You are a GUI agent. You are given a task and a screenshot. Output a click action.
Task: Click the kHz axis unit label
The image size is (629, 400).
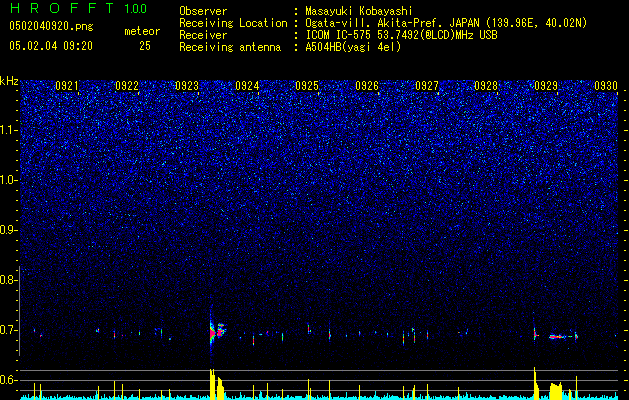click(x=9, y=81)
